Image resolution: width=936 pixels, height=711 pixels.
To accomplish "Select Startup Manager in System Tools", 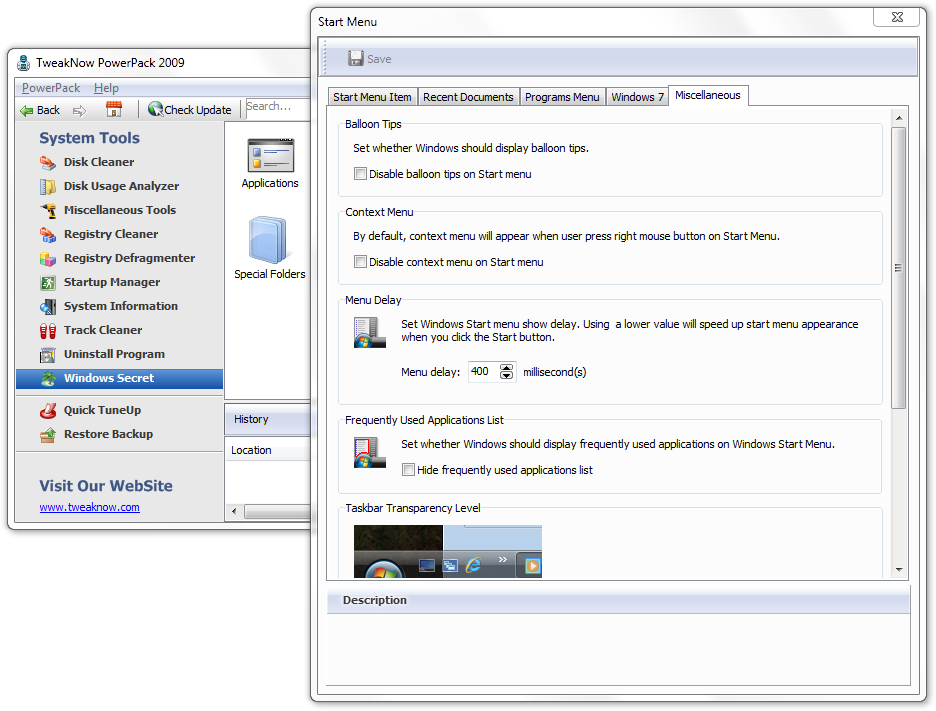I will click(112, 282).
